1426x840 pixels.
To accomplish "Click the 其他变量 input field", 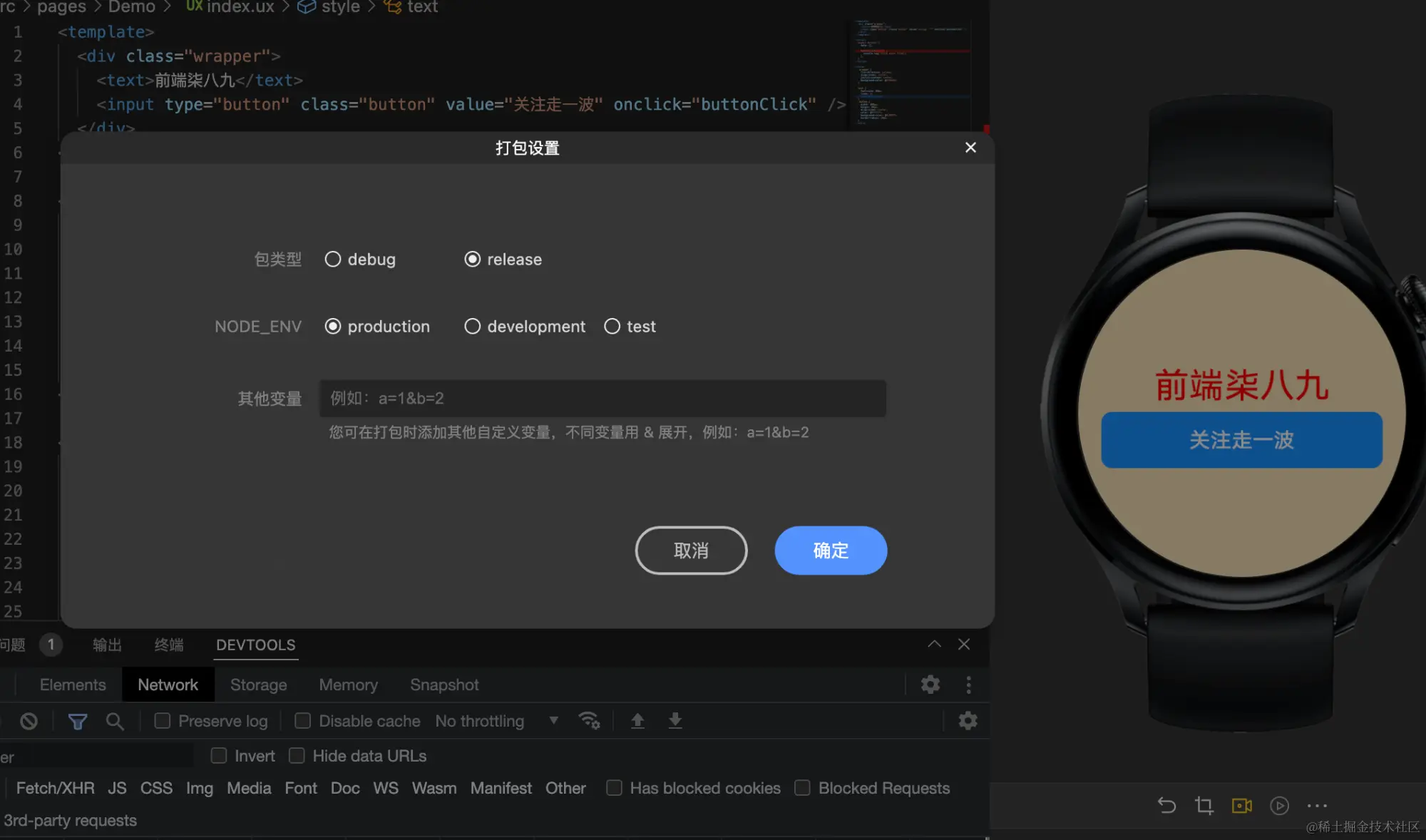I will point(602,398).
